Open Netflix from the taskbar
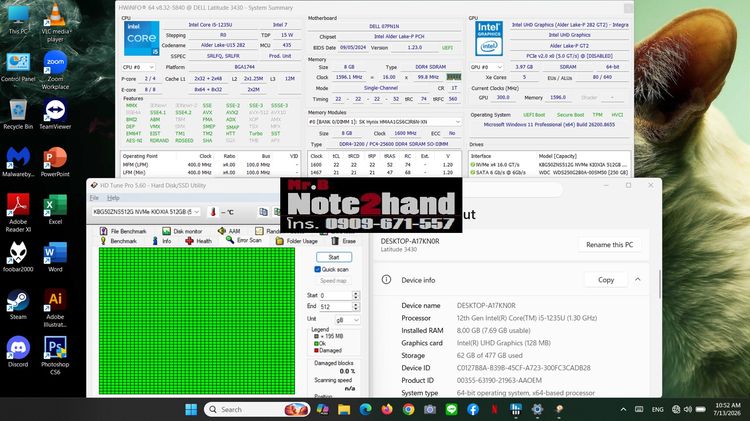Image resolution: width=750 pixels, height=421 pixels. 494,410
